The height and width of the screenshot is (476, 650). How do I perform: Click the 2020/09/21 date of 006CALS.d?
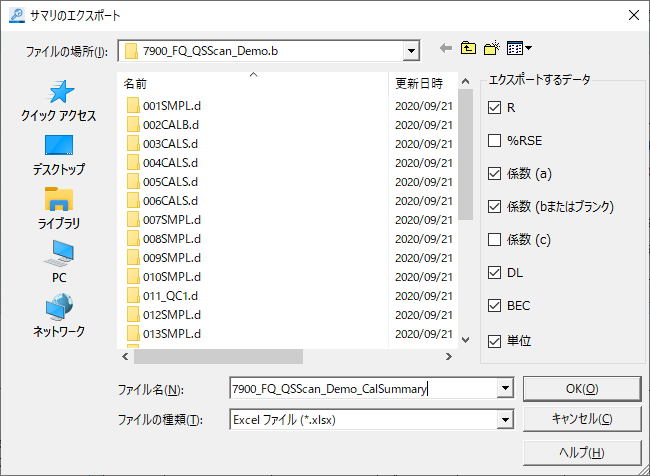click(423, 201)
